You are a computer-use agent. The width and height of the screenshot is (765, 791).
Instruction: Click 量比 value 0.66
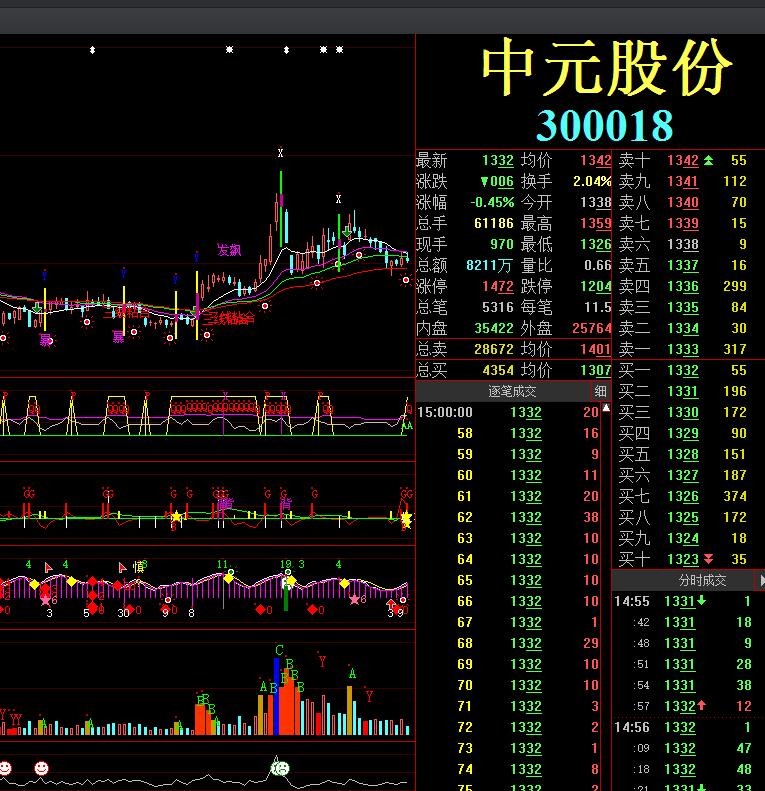click(597, 265)
